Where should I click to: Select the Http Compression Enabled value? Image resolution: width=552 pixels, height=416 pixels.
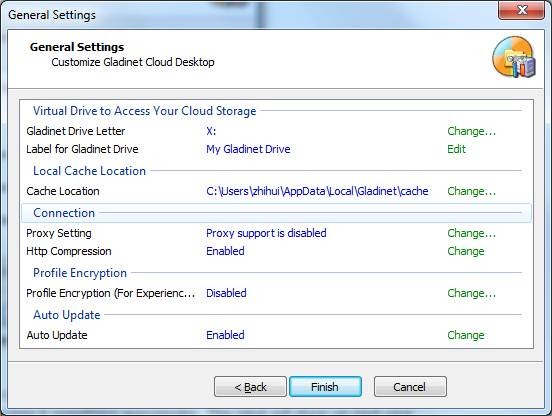225,251
